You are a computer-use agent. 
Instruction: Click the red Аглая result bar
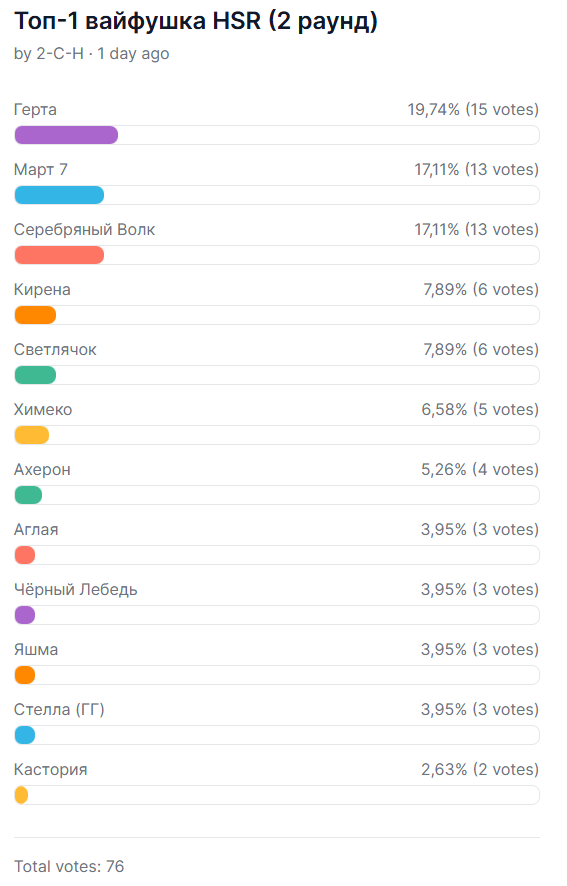25,555
